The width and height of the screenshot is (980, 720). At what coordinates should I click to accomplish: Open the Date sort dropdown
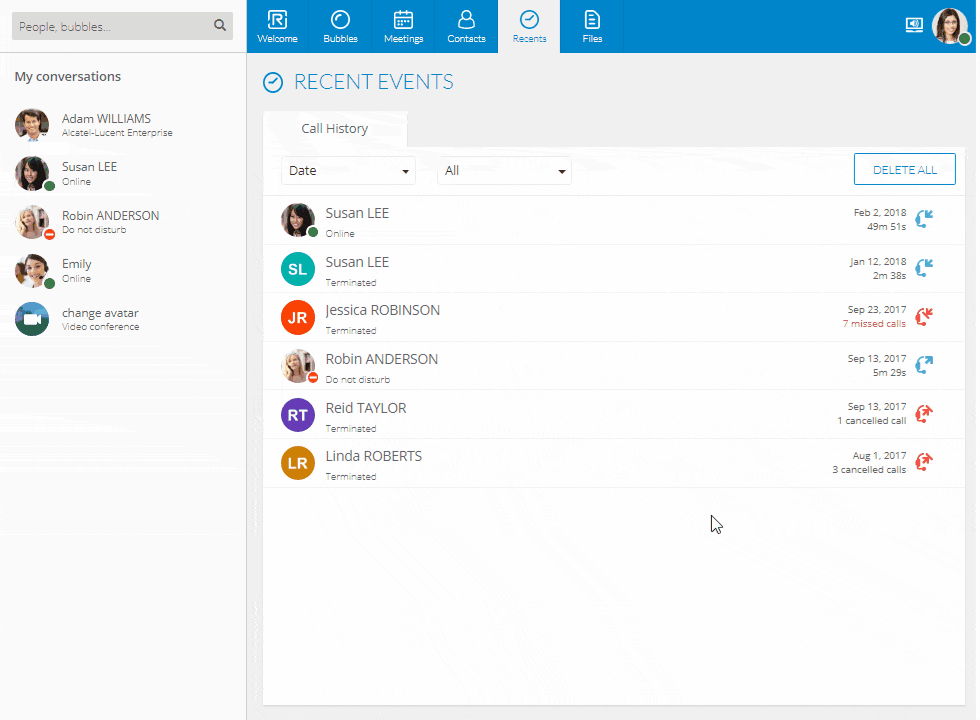point(348,171)
